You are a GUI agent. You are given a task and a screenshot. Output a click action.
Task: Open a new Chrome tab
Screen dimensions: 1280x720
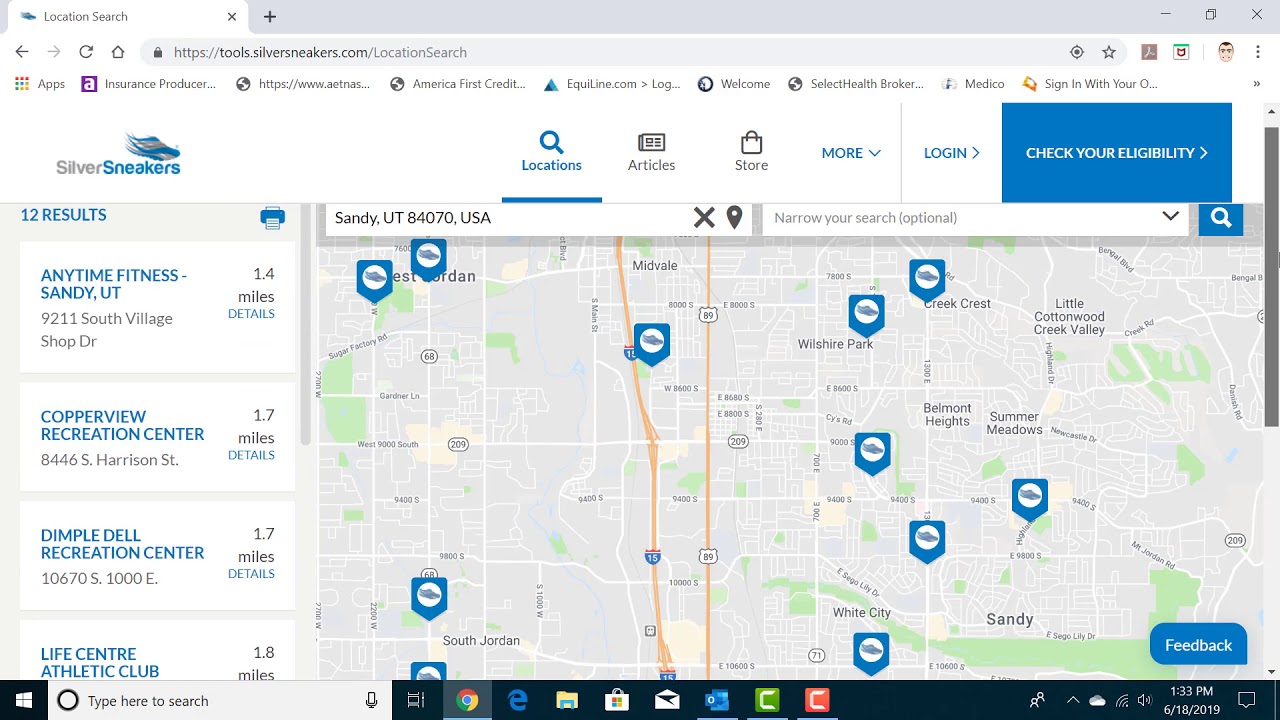click(x=270, y=16)
